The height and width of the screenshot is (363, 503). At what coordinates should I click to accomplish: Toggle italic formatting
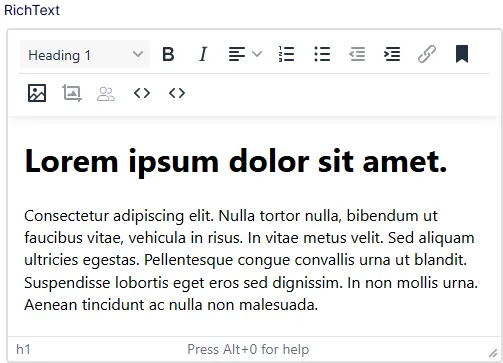click(203, 54)
